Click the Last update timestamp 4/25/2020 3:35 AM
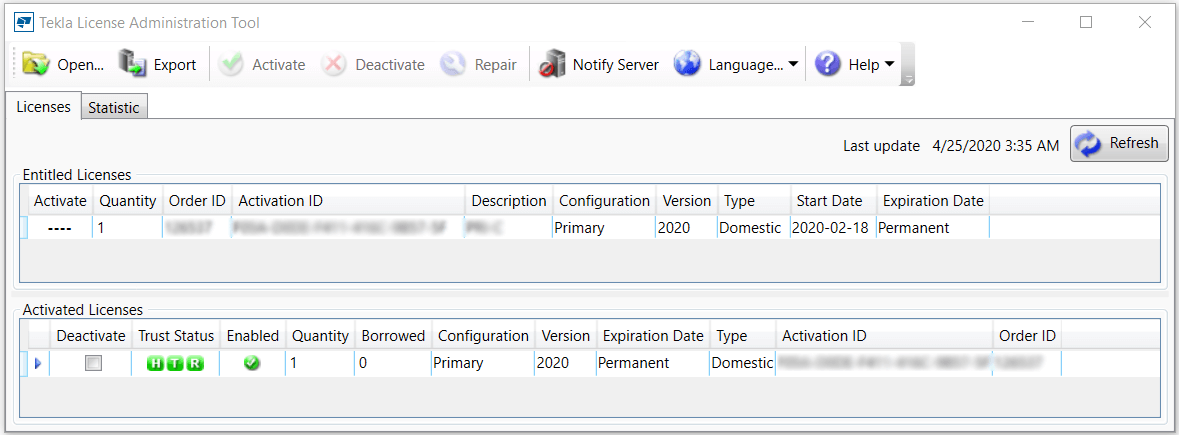Screen dimensions: 1179x435 point(996,146)
